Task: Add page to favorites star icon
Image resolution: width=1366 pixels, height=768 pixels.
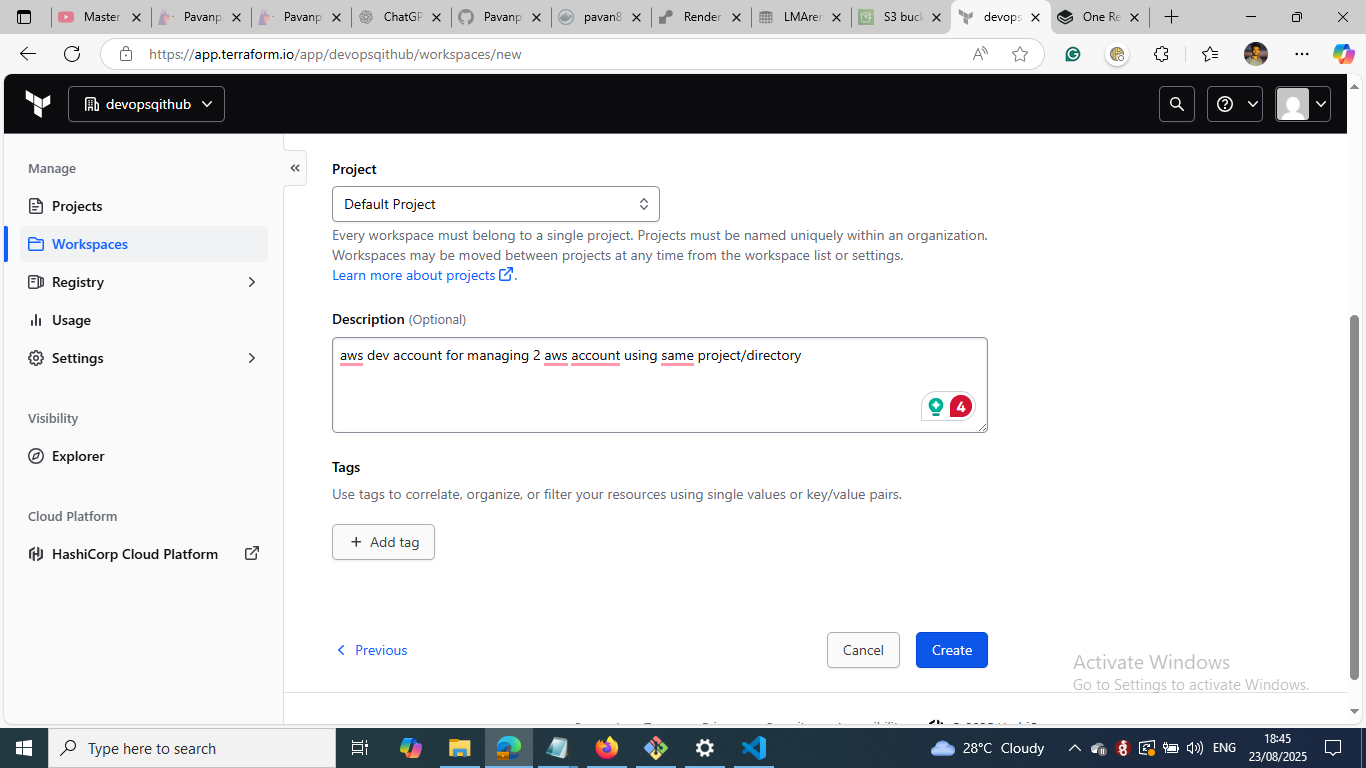Action: [x=1019, y=54]
